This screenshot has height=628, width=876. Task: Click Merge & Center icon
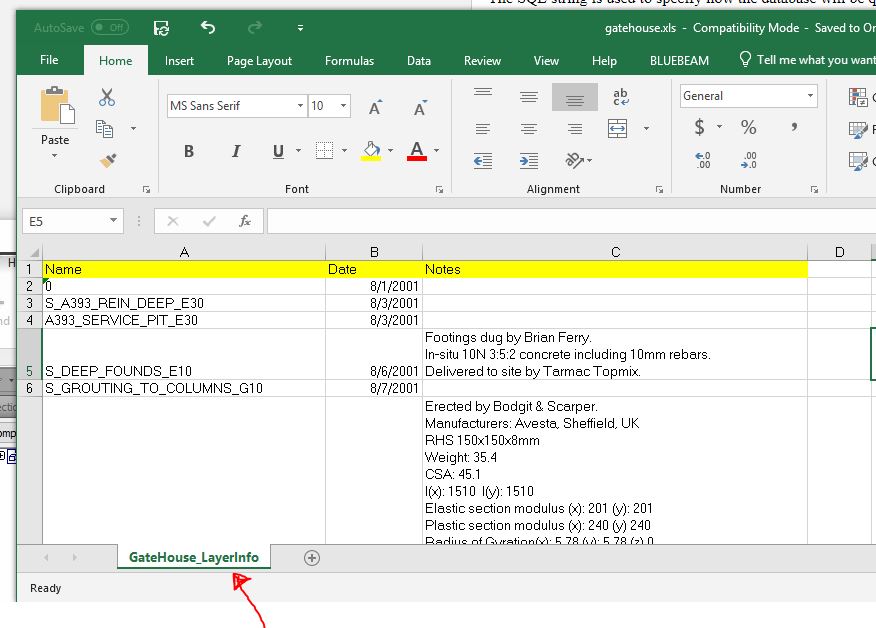[617, 129]
